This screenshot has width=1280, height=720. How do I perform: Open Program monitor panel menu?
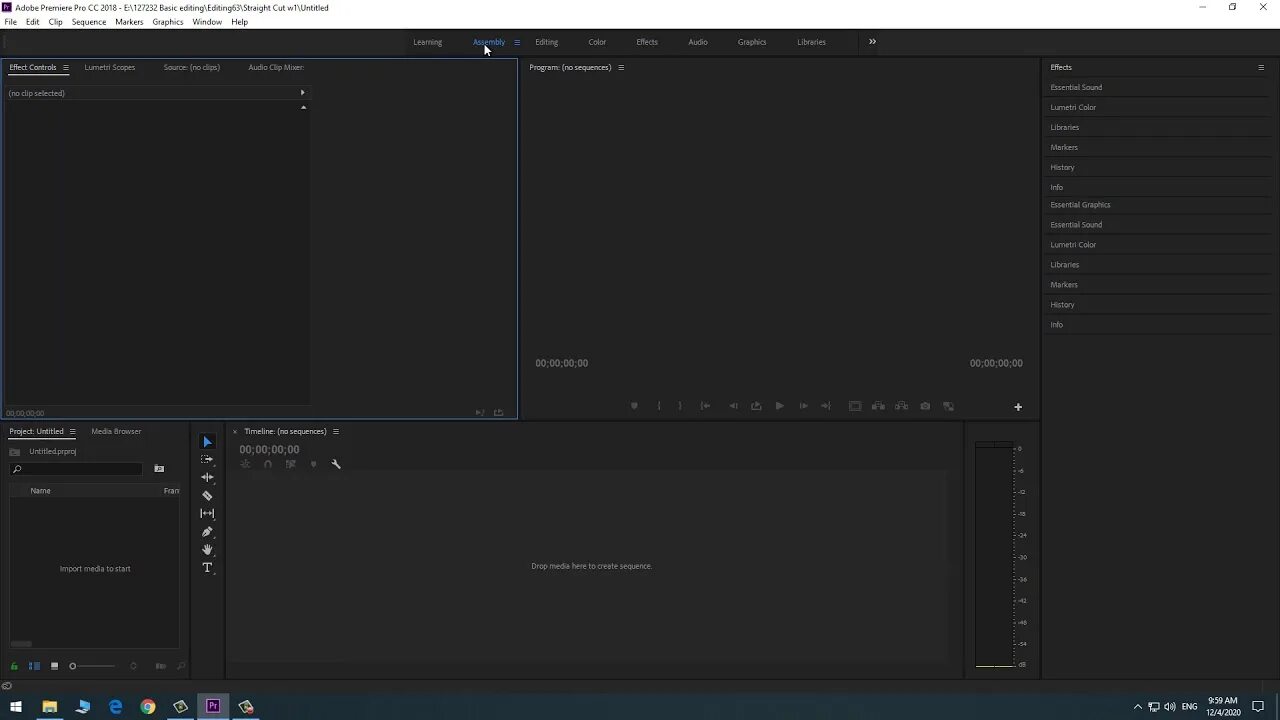pos(621,67)
